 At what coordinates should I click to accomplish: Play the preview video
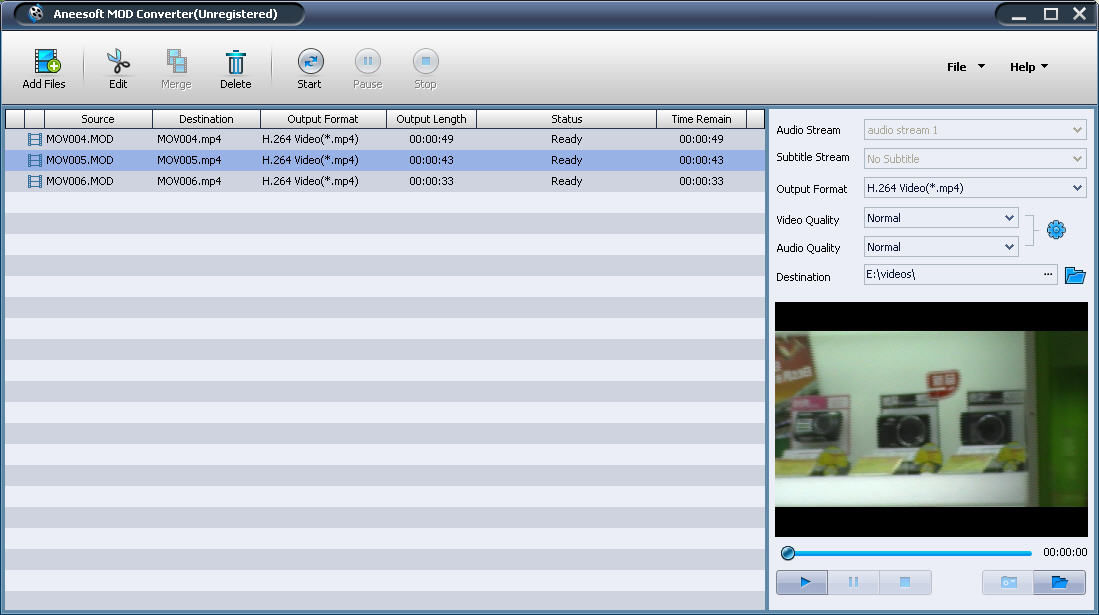pos(802,582)
